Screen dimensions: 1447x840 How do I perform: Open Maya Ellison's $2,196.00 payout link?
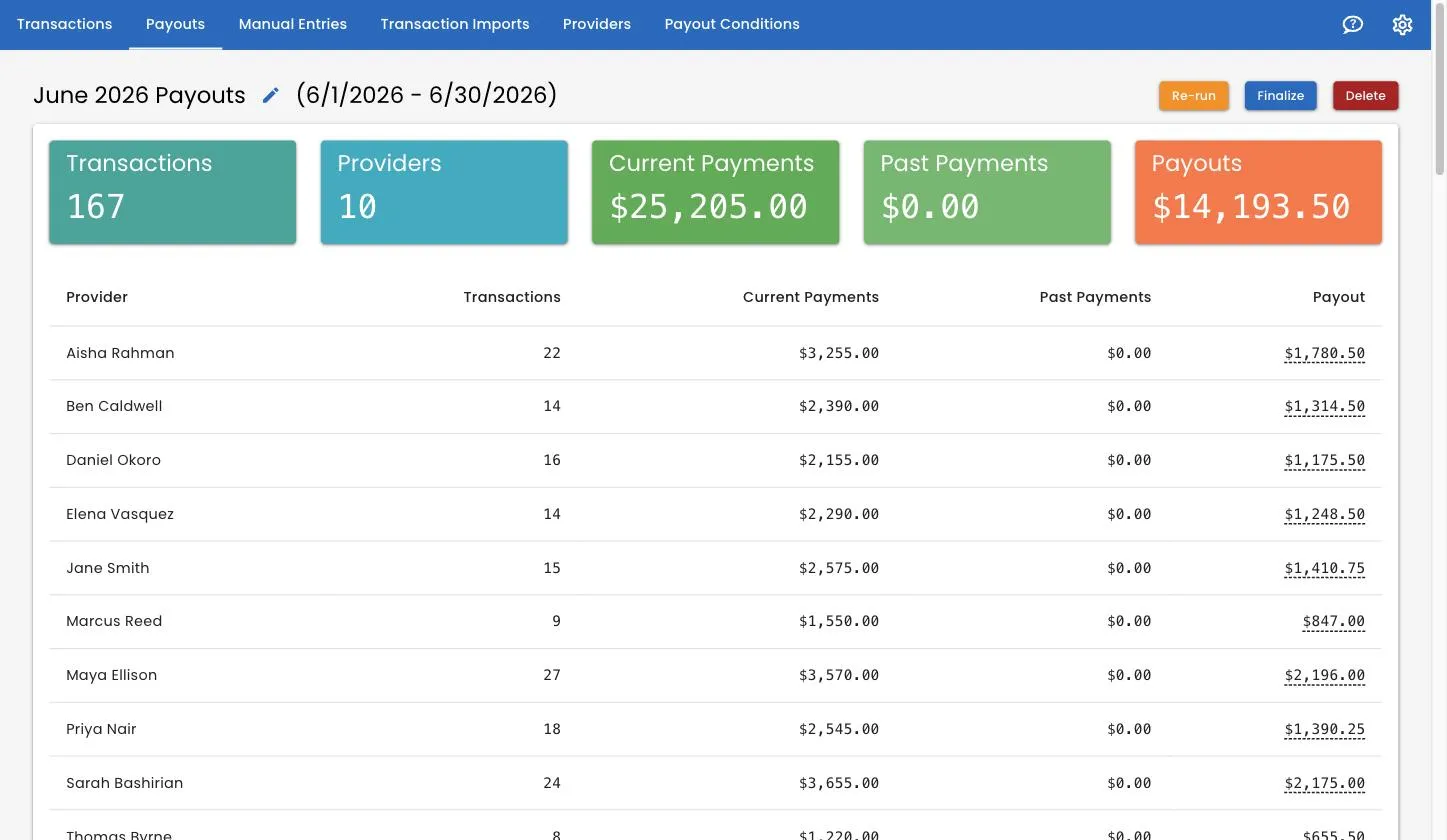pyautogui.click(x=1324, y=676)
